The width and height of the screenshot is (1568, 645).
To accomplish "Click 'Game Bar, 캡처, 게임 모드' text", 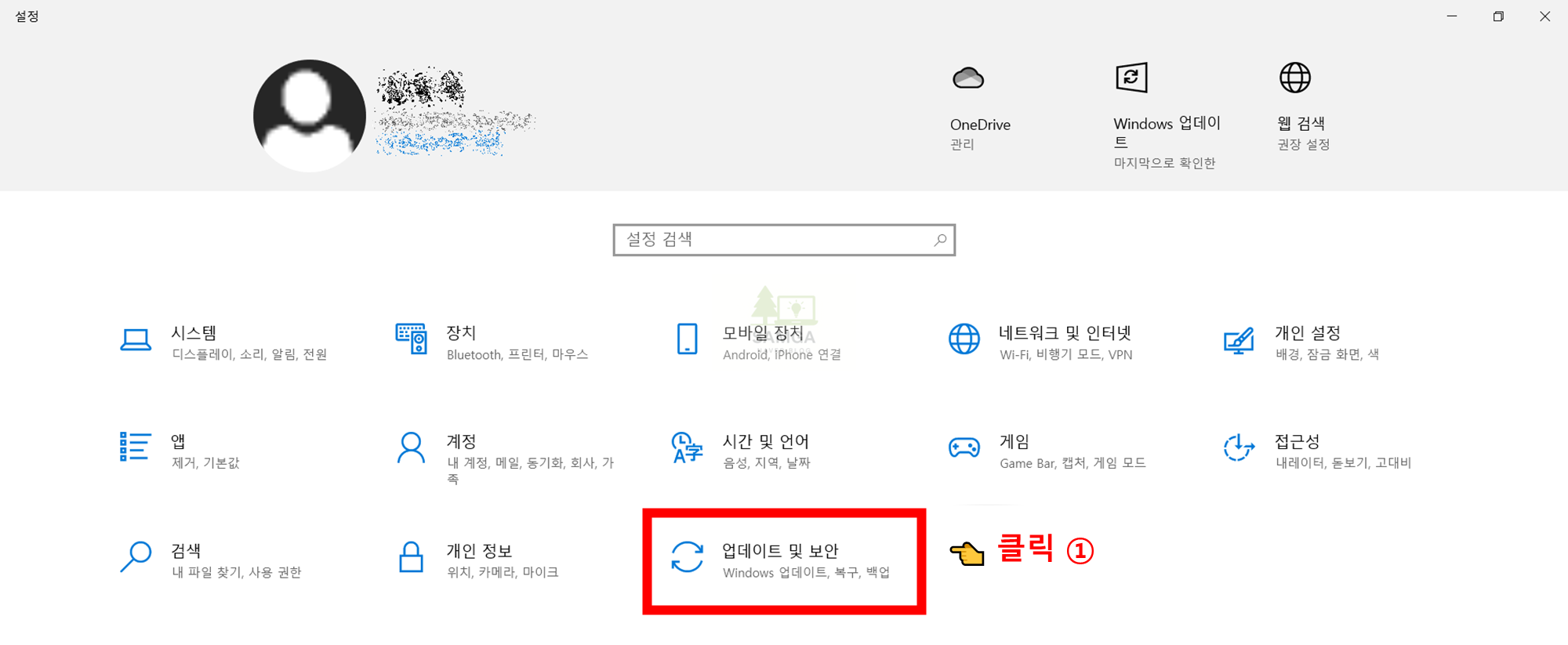I will click(1073, 462).
